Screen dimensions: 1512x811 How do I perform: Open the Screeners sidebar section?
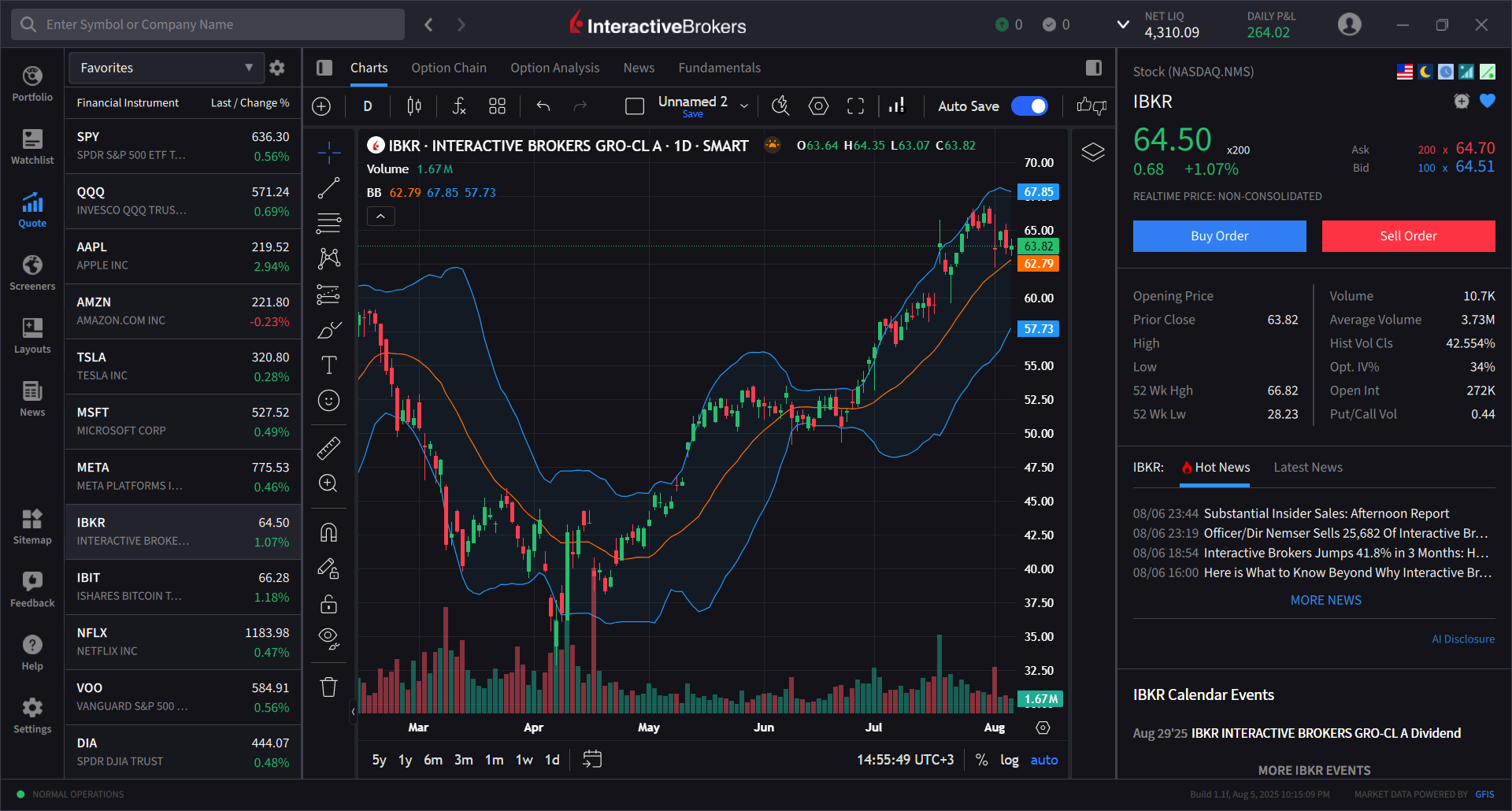(x=32, y=273)
